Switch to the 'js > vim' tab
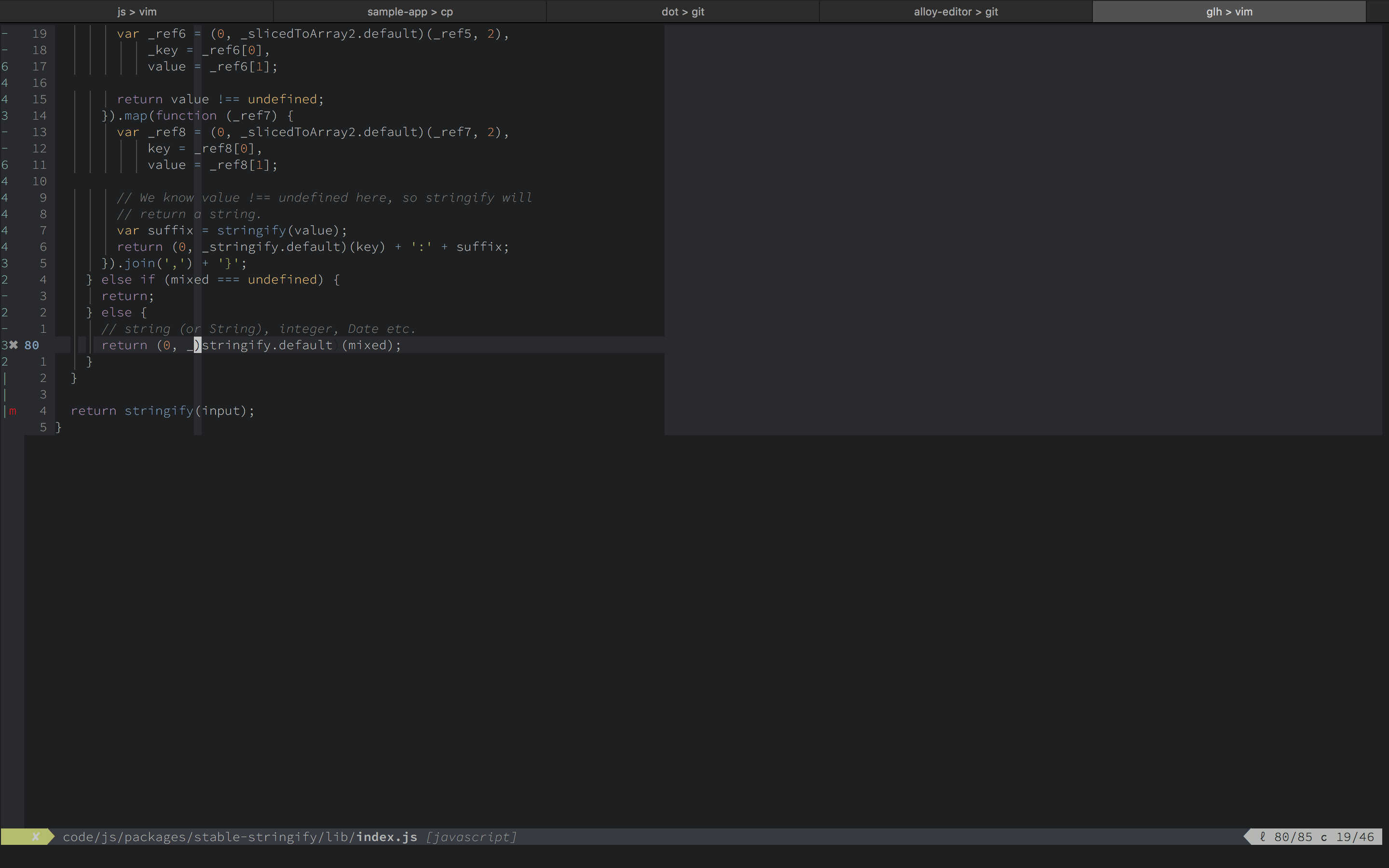Image resolution: width=1389 pixels, height=868 pixels. (136, 12)
